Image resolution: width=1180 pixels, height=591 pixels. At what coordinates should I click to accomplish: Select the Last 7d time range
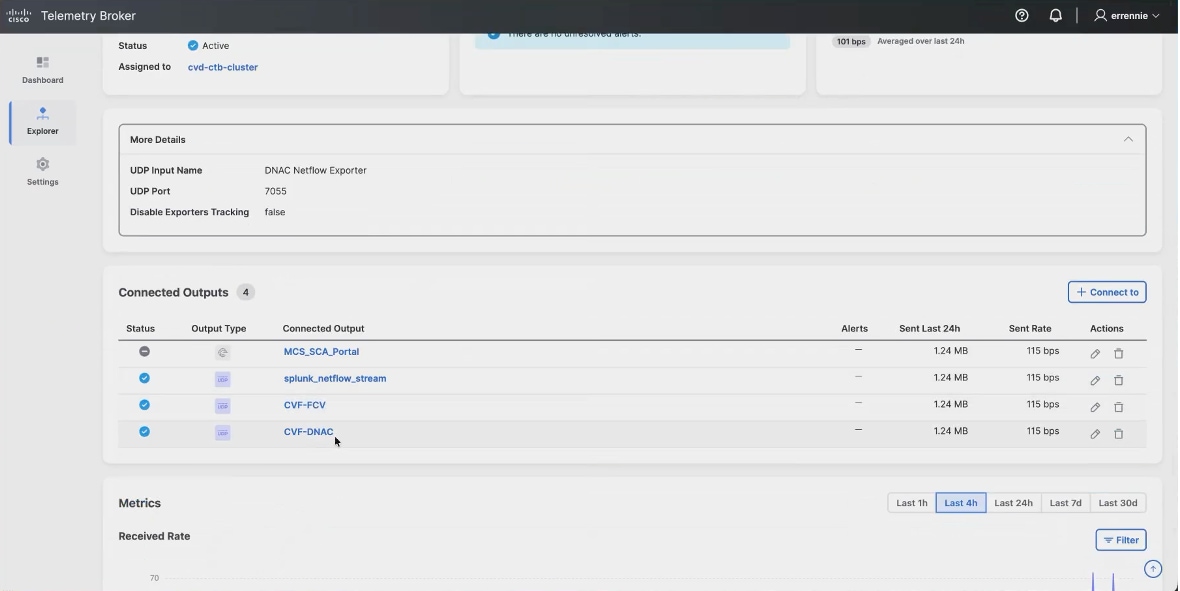[x=1066, y=503]
